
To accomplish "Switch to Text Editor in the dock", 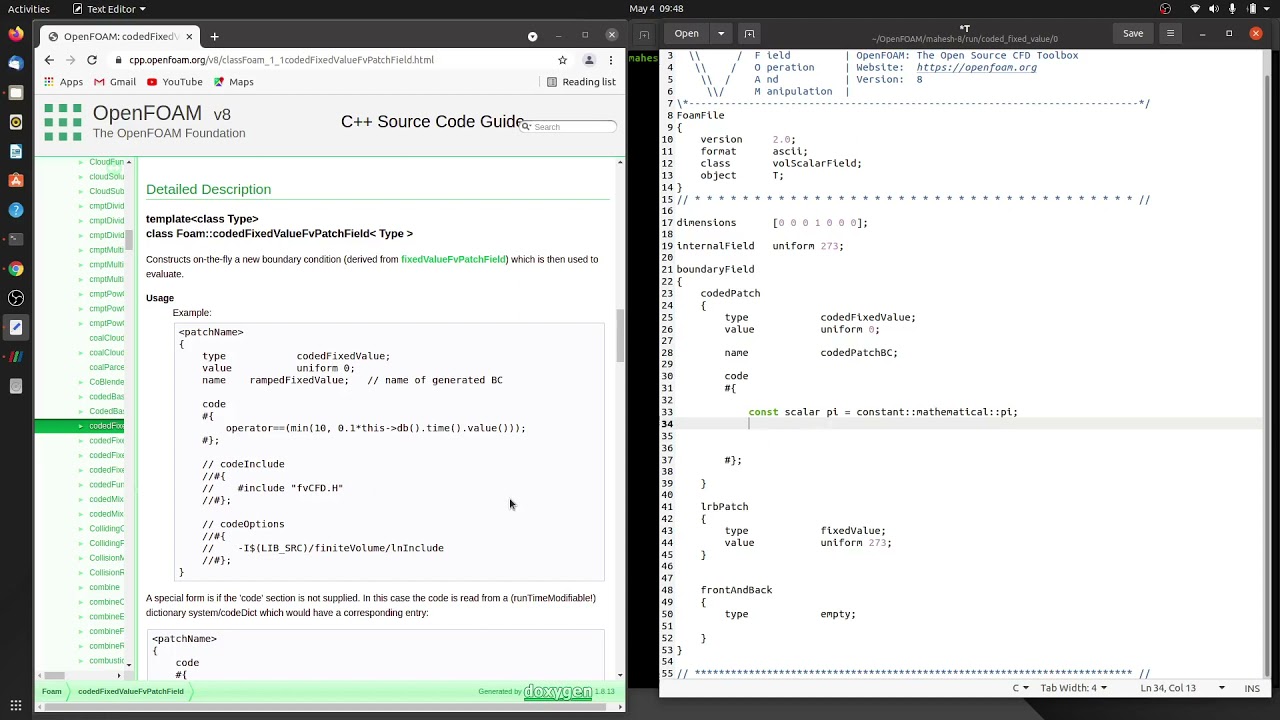I will [x=16, y=327].
